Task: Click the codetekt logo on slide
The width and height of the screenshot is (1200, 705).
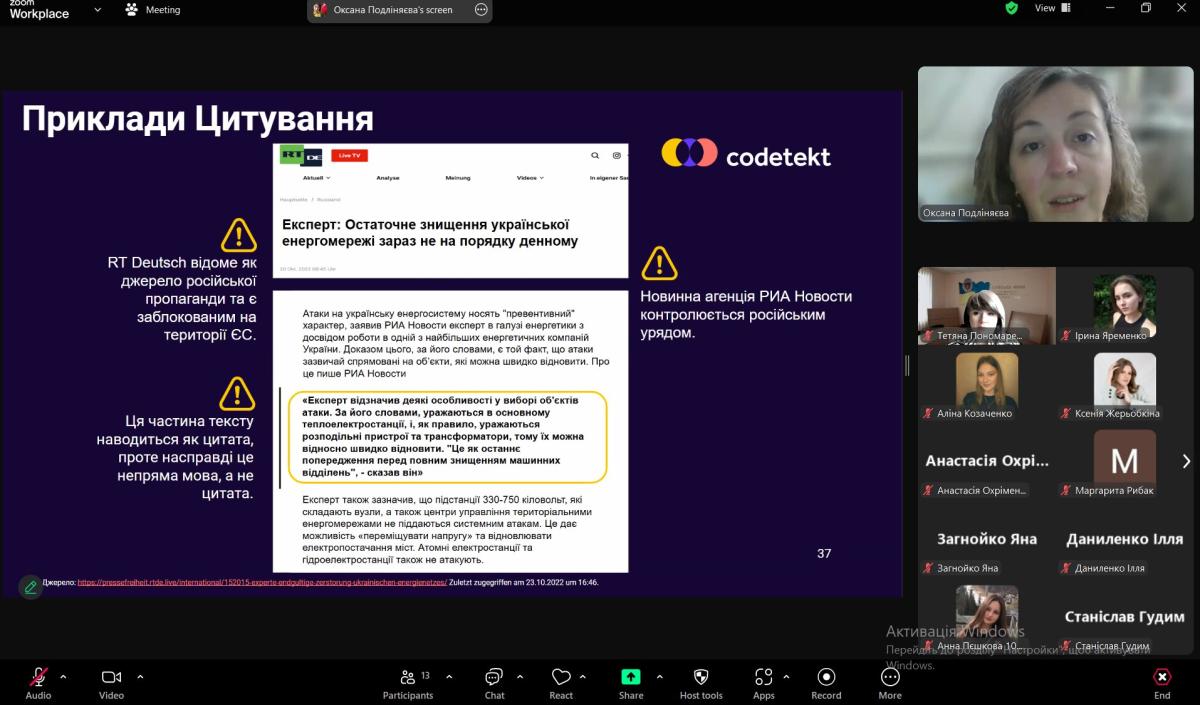Action: click(746, 155)
